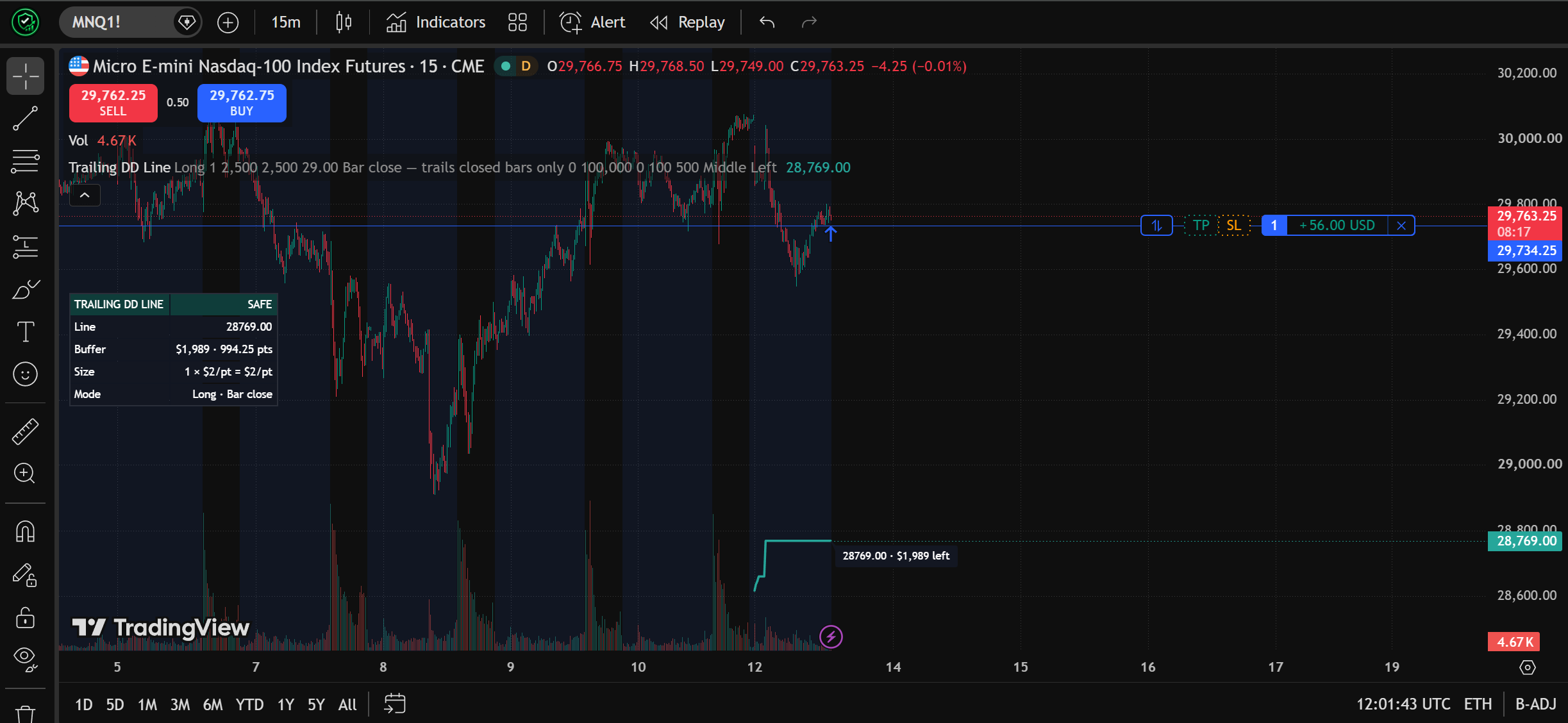1568x723 pixels.
Task: Open the TradingView account logo menu
Action: (x=25, y=22)
